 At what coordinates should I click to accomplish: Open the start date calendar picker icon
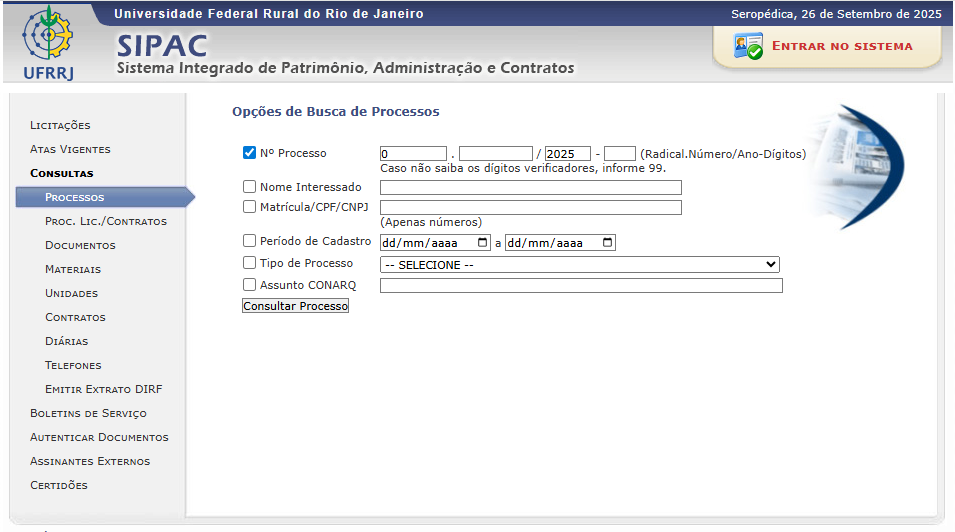[484, 243]
